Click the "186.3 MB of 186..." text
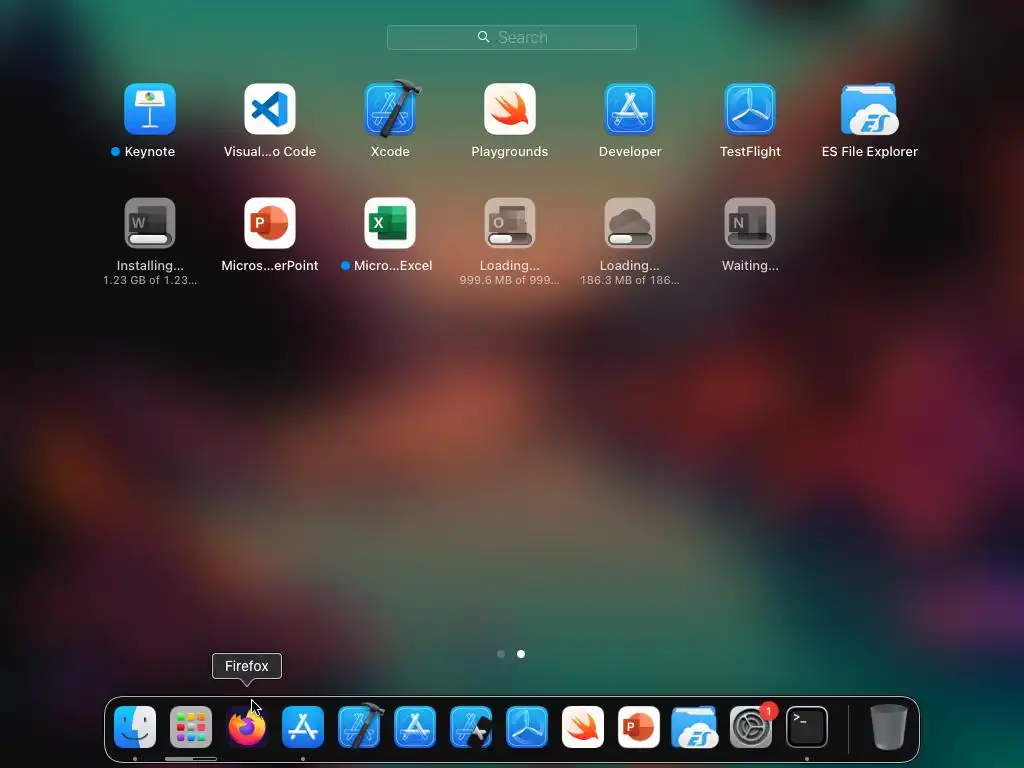The height and width of the screenshot is (768, 1024). point(630,280)
